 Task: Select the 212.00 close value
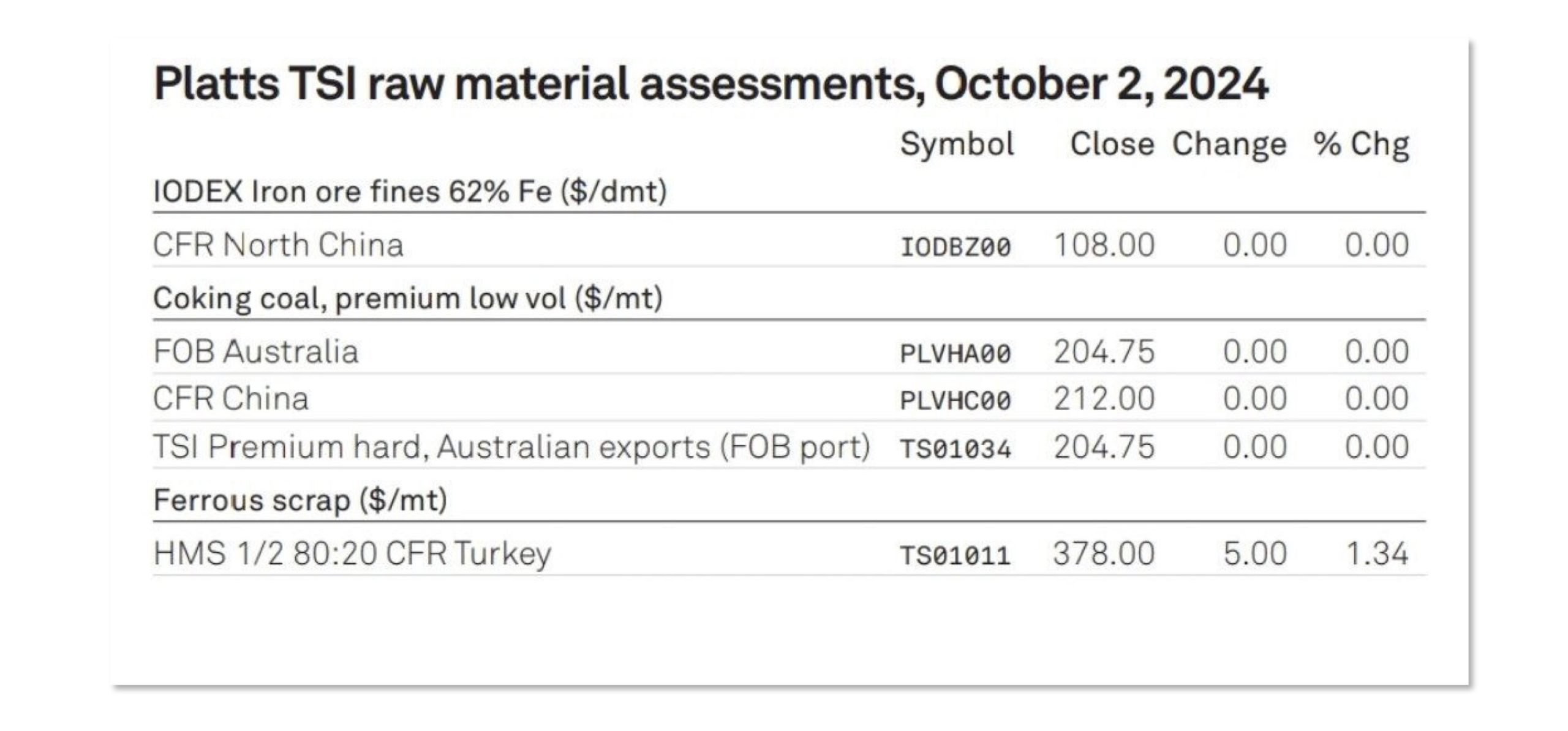(x=1104, y=399)
